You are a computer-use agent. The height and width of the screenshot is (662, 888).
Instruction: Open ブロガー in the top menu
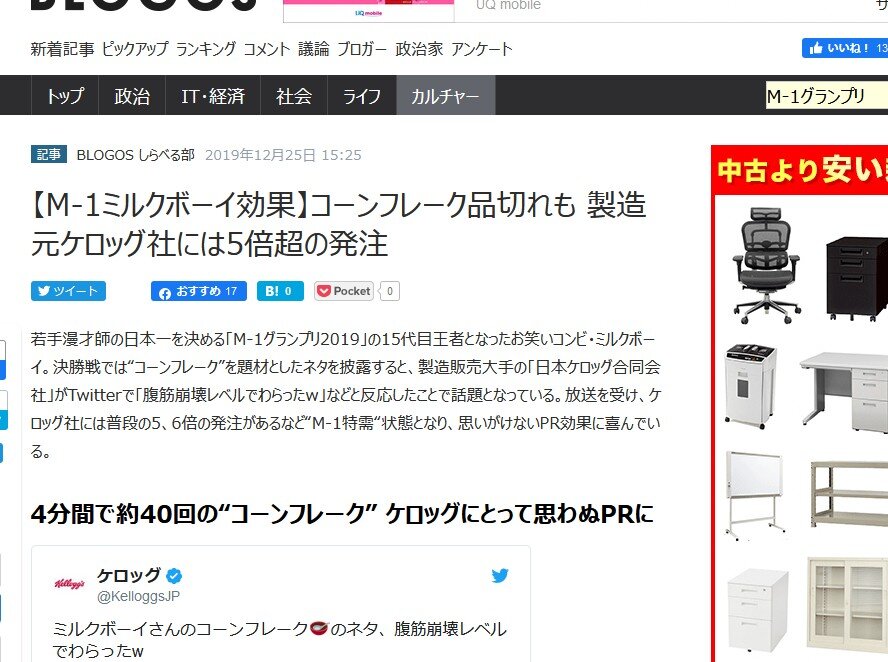click(x=362, y=49)
